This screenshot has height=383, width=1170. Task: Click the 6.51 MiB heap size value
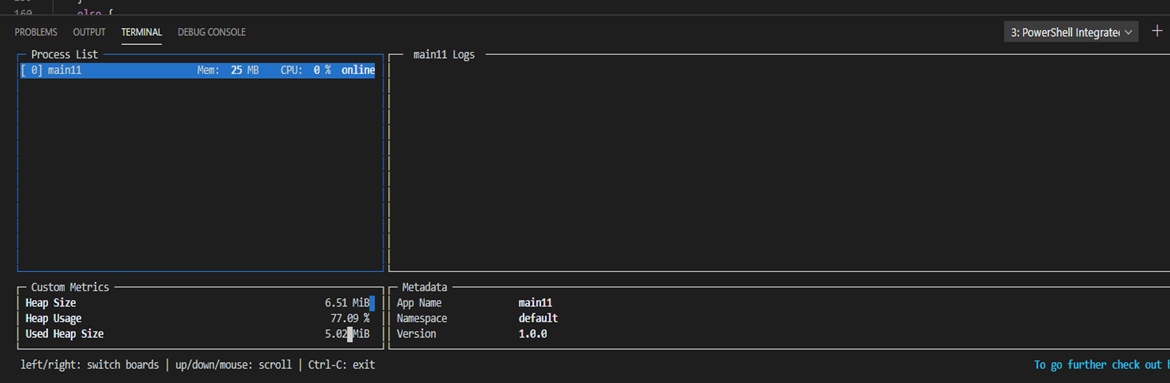tap(347, 303)
